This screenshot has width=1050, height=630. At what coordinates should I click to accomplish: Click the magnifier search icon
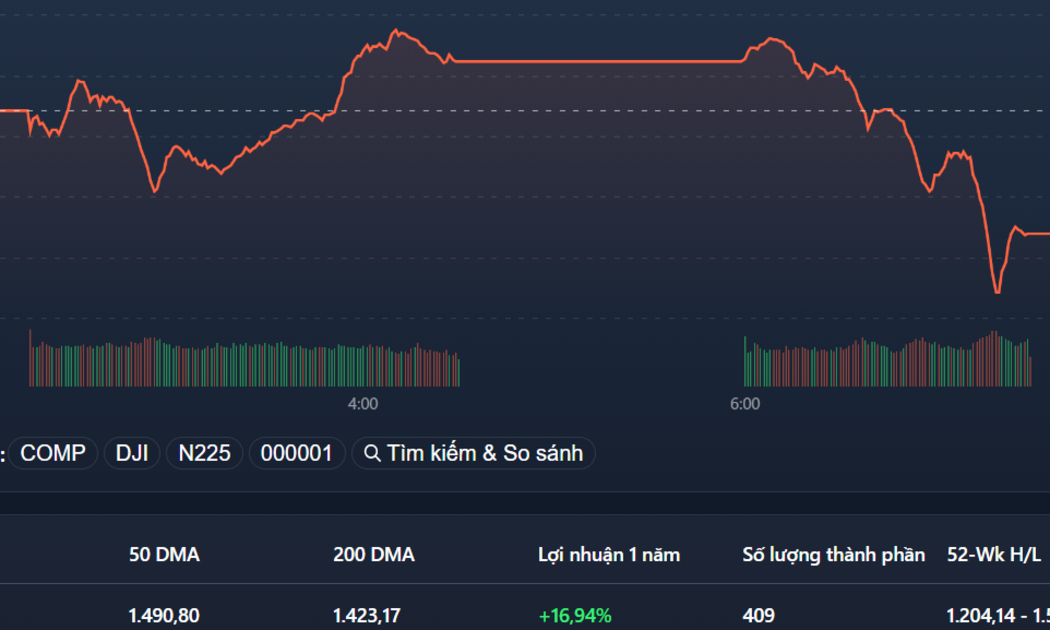pyautogui.click(x=372, y=454)
